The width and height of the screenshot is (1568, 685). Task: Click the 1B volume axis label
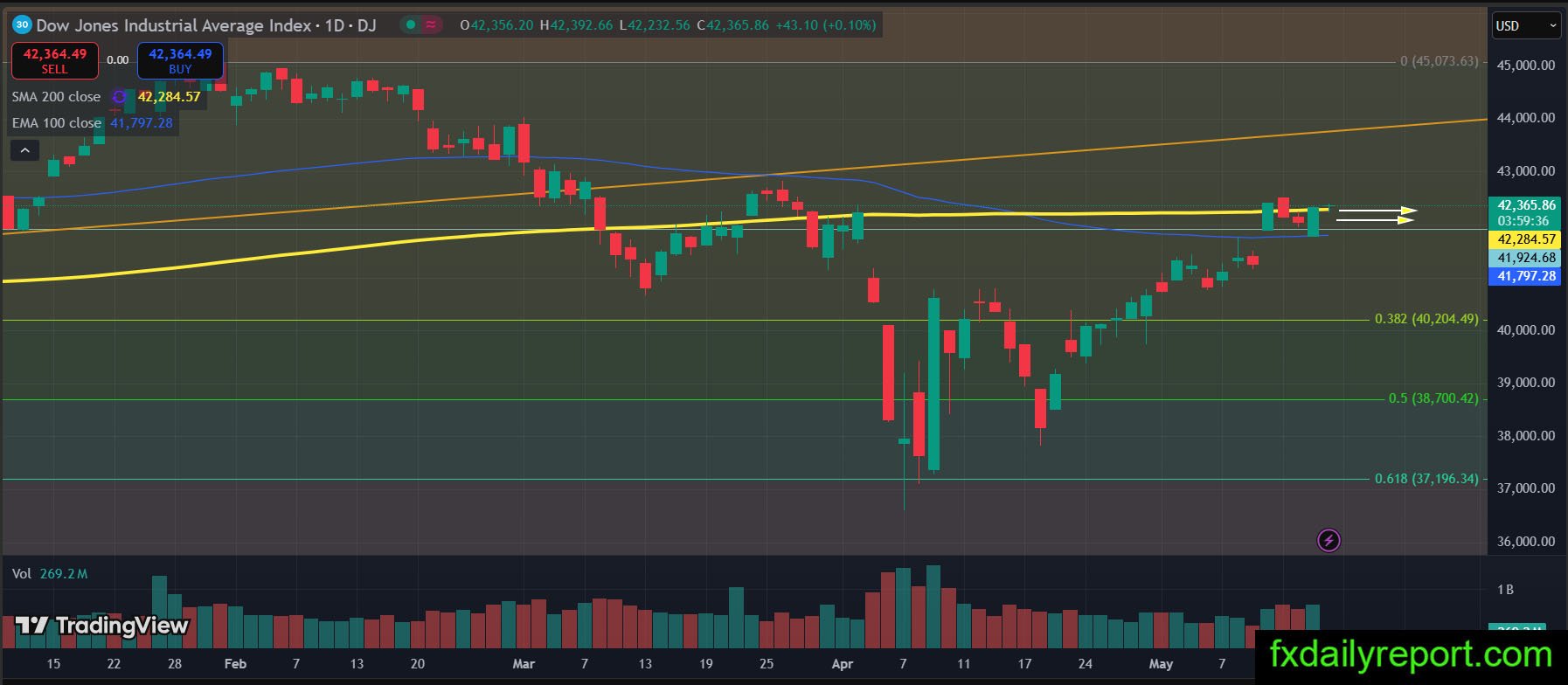1505,590
